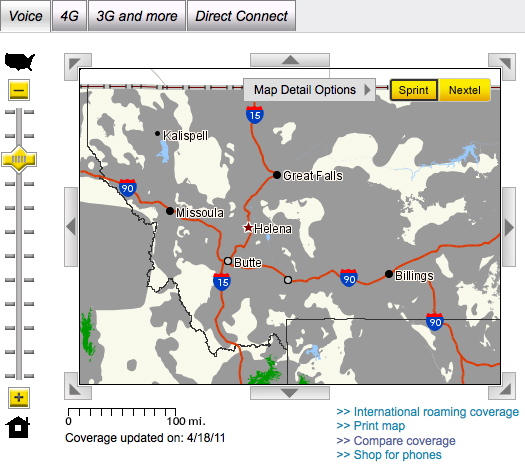
Task: Switch to the Voice tab
Action: [25, 16]
